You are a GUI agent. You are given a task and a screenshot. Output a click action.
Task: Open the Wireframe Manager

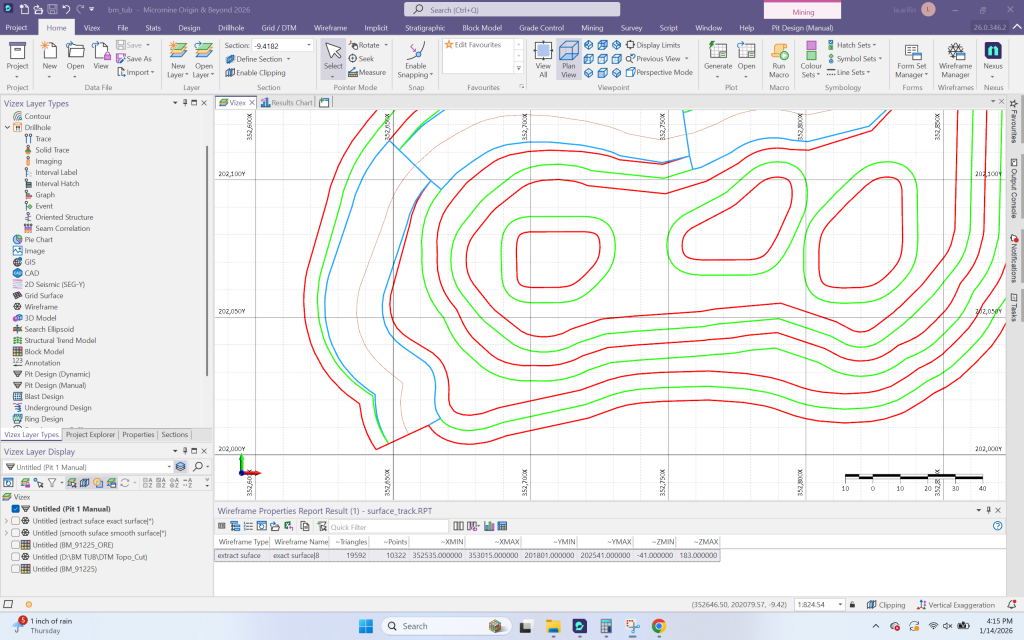point(955,60)
